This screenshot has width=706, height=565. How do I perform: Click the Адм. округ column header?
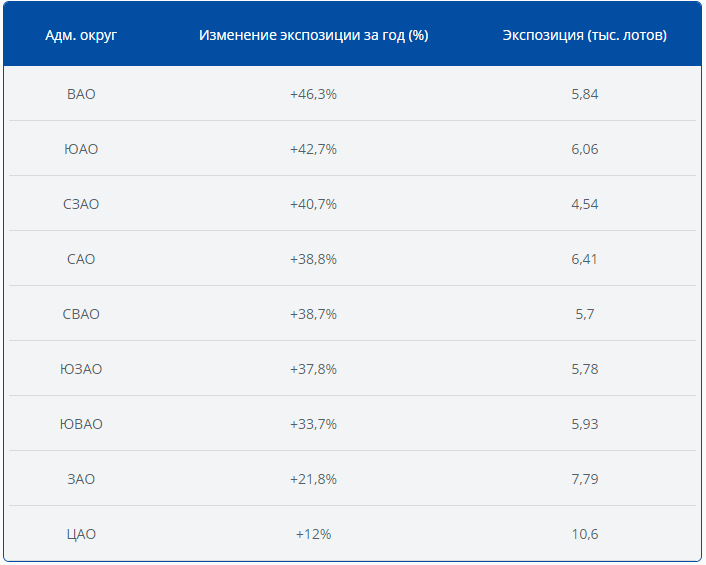click(x=81, y=35)
